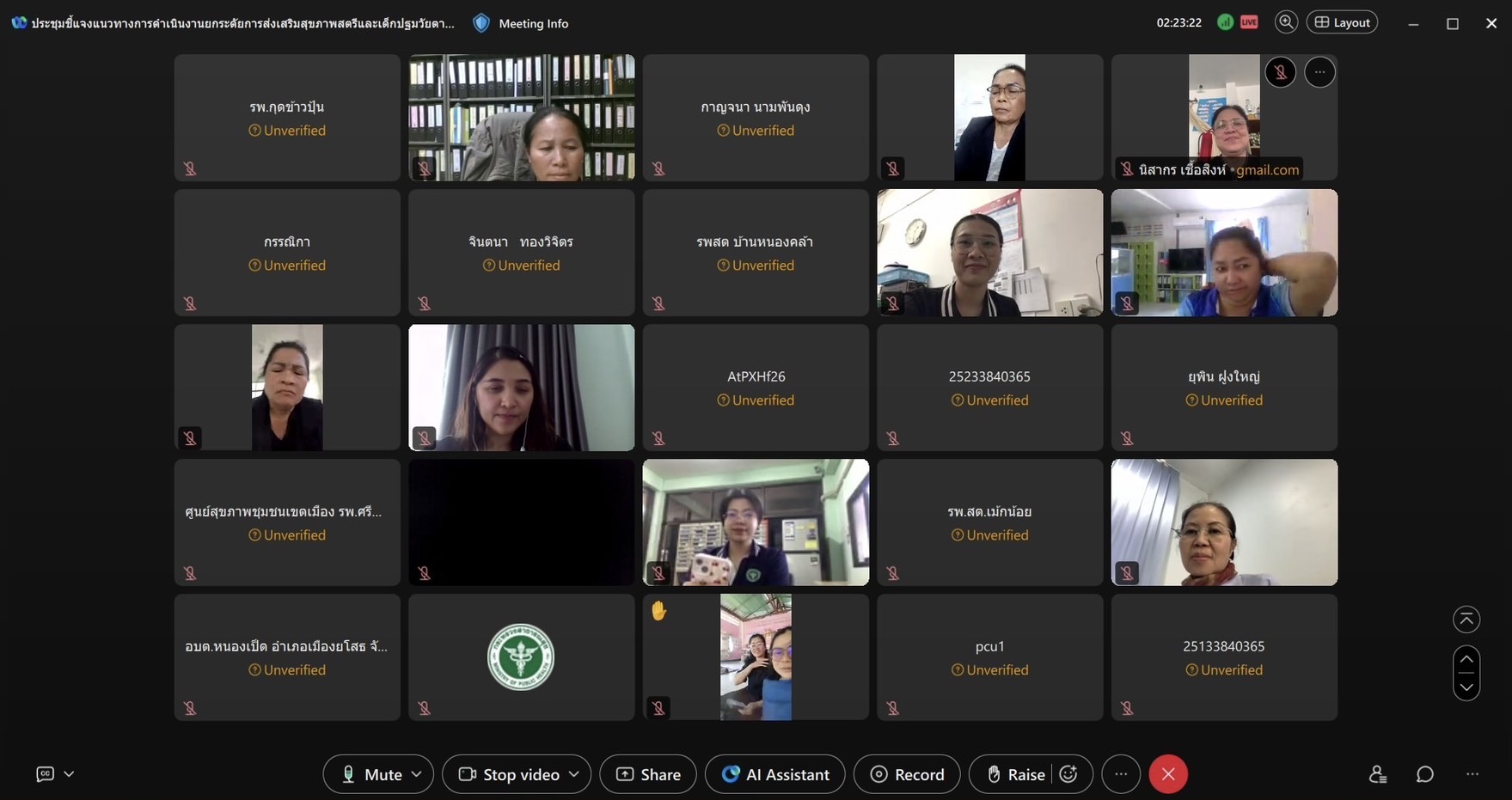Click the Record button
This screenshot has height=800, width=1512.
(x=907, y=774)
